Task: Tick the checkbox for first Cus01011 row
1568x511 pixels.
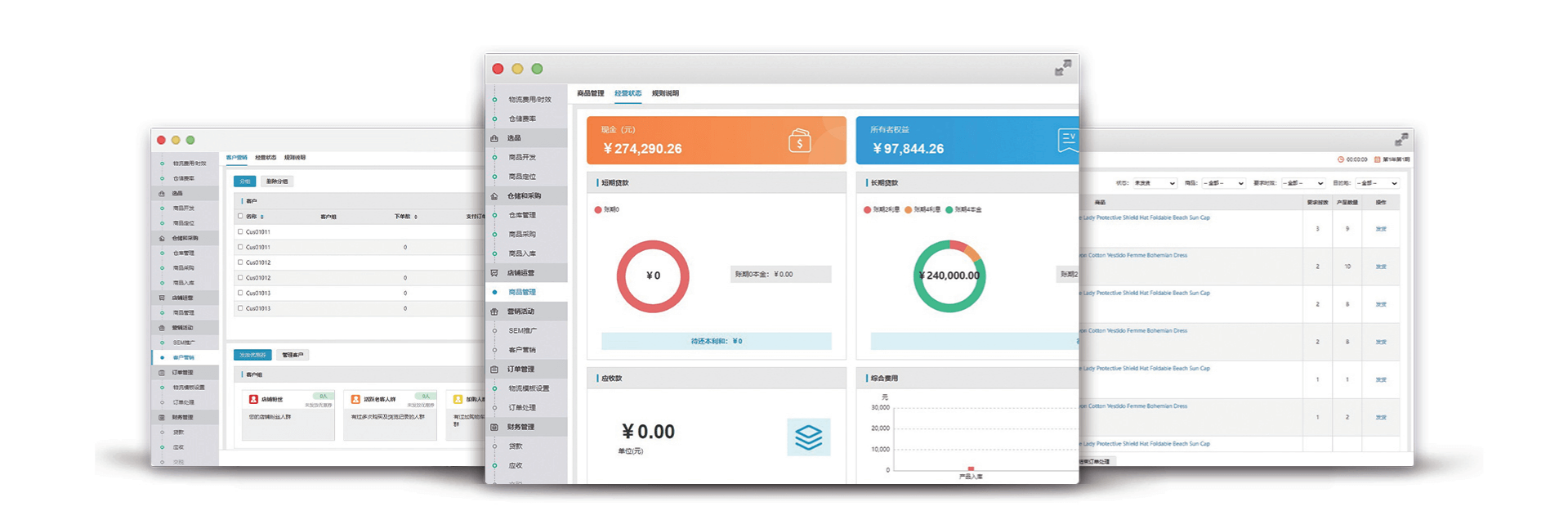Action: (240, 232)
